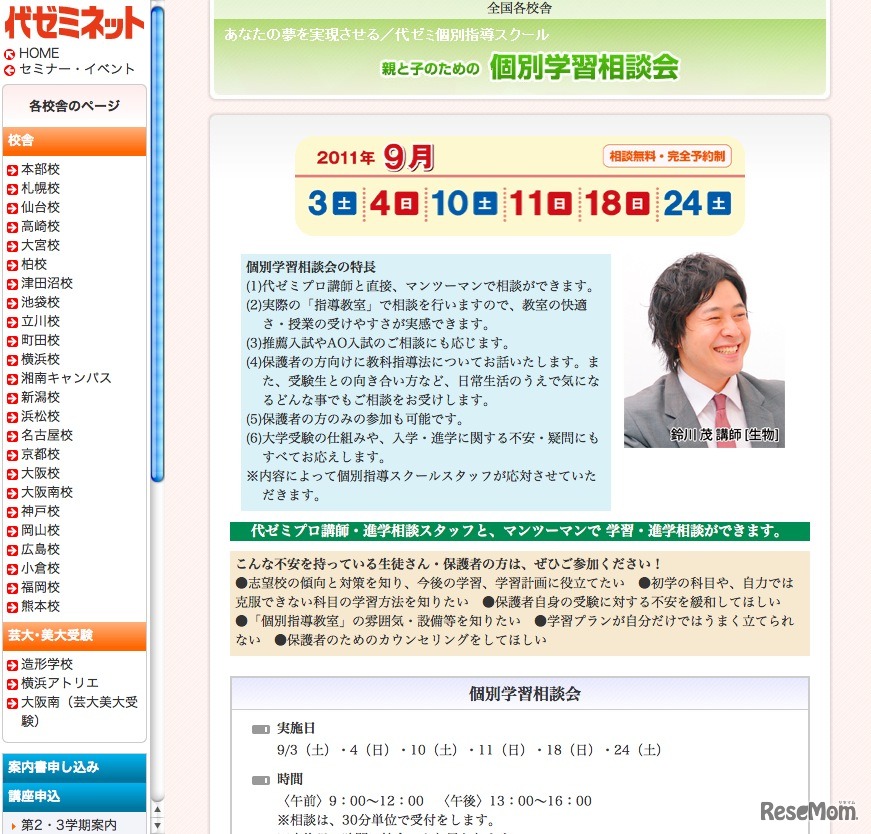Click arrow icon beside 本部校
The height and width of the screenshot is (834, 871).
tap(12, 170)
